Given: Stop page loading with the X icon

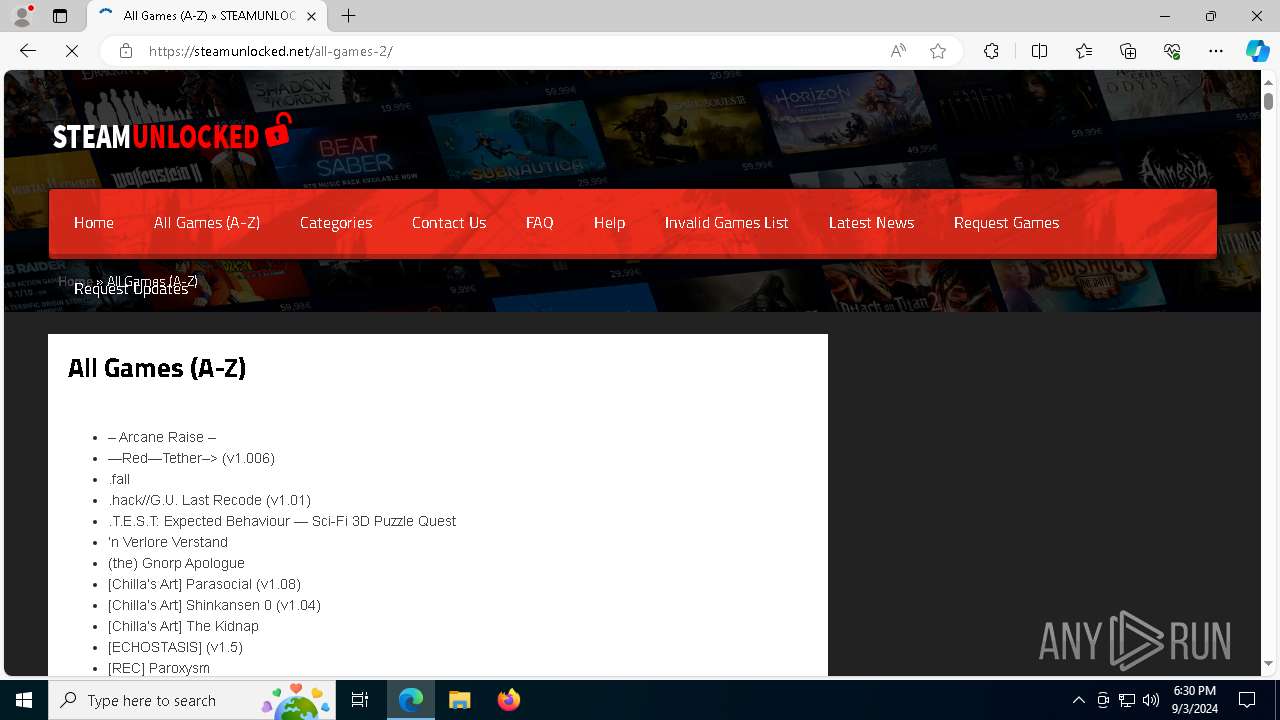Looking at the screenshot, I should (72, 51).
